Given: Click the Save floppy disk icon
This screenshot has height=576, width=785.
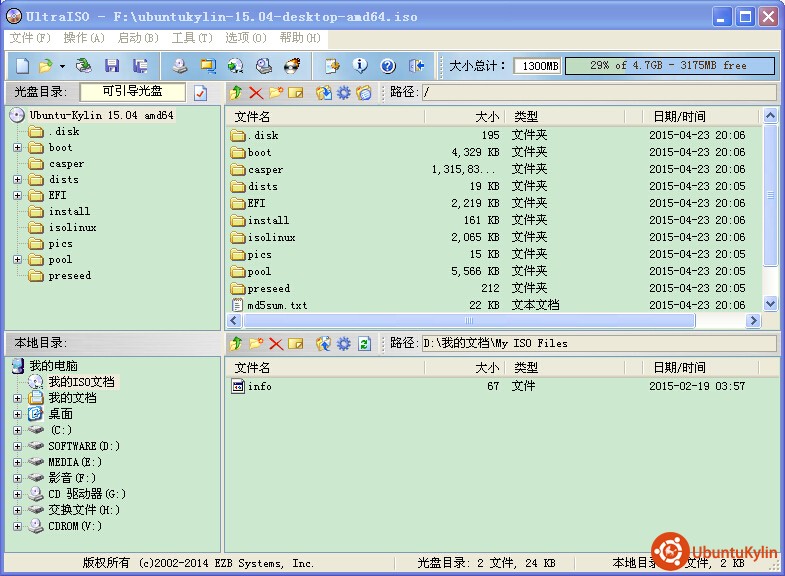Looking at the screenshot, I should coord(112,66).
